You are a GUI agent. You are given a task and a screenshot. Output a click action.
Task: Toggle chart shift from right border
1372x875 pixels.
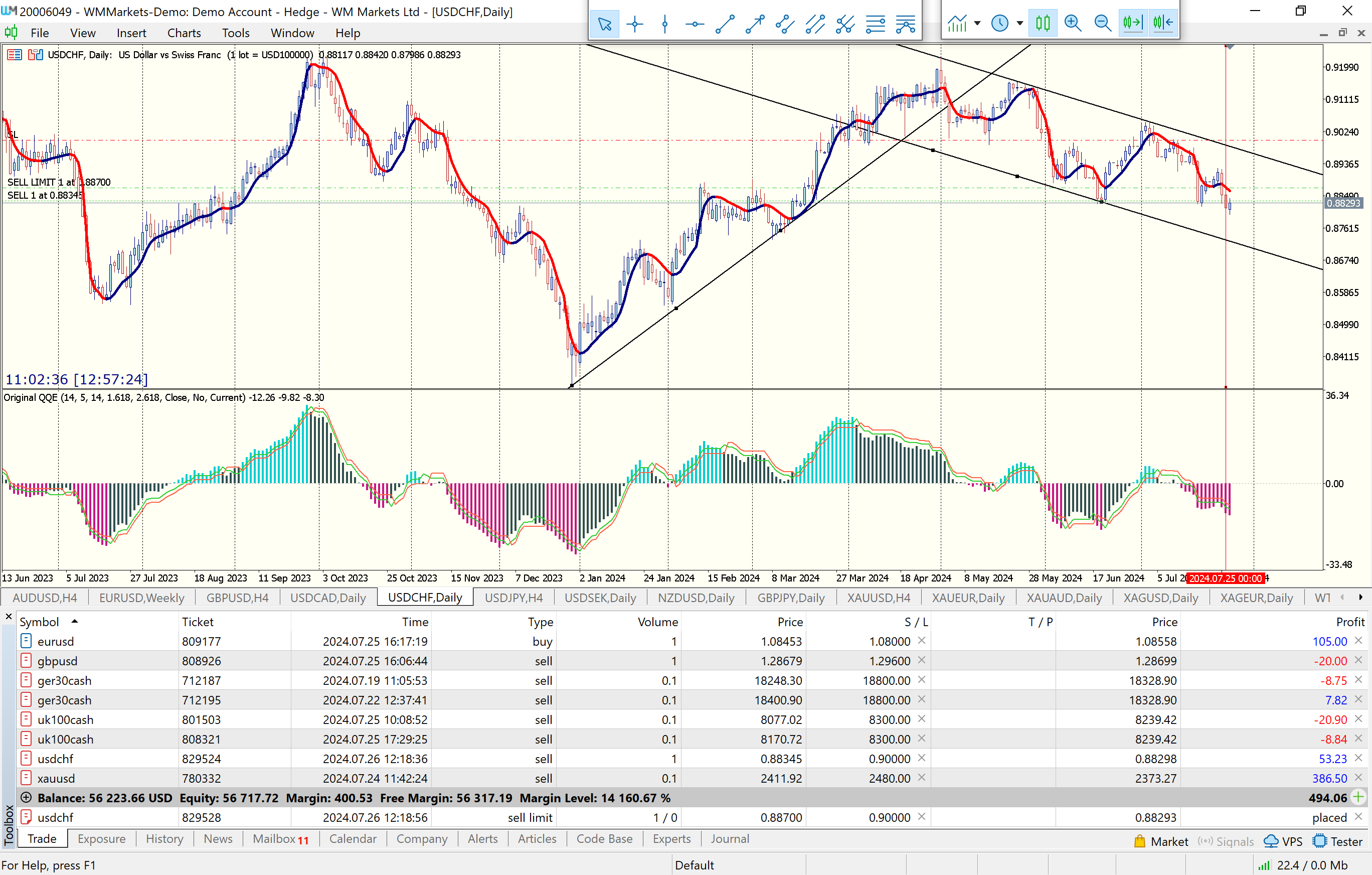[x=1163, y=23]
